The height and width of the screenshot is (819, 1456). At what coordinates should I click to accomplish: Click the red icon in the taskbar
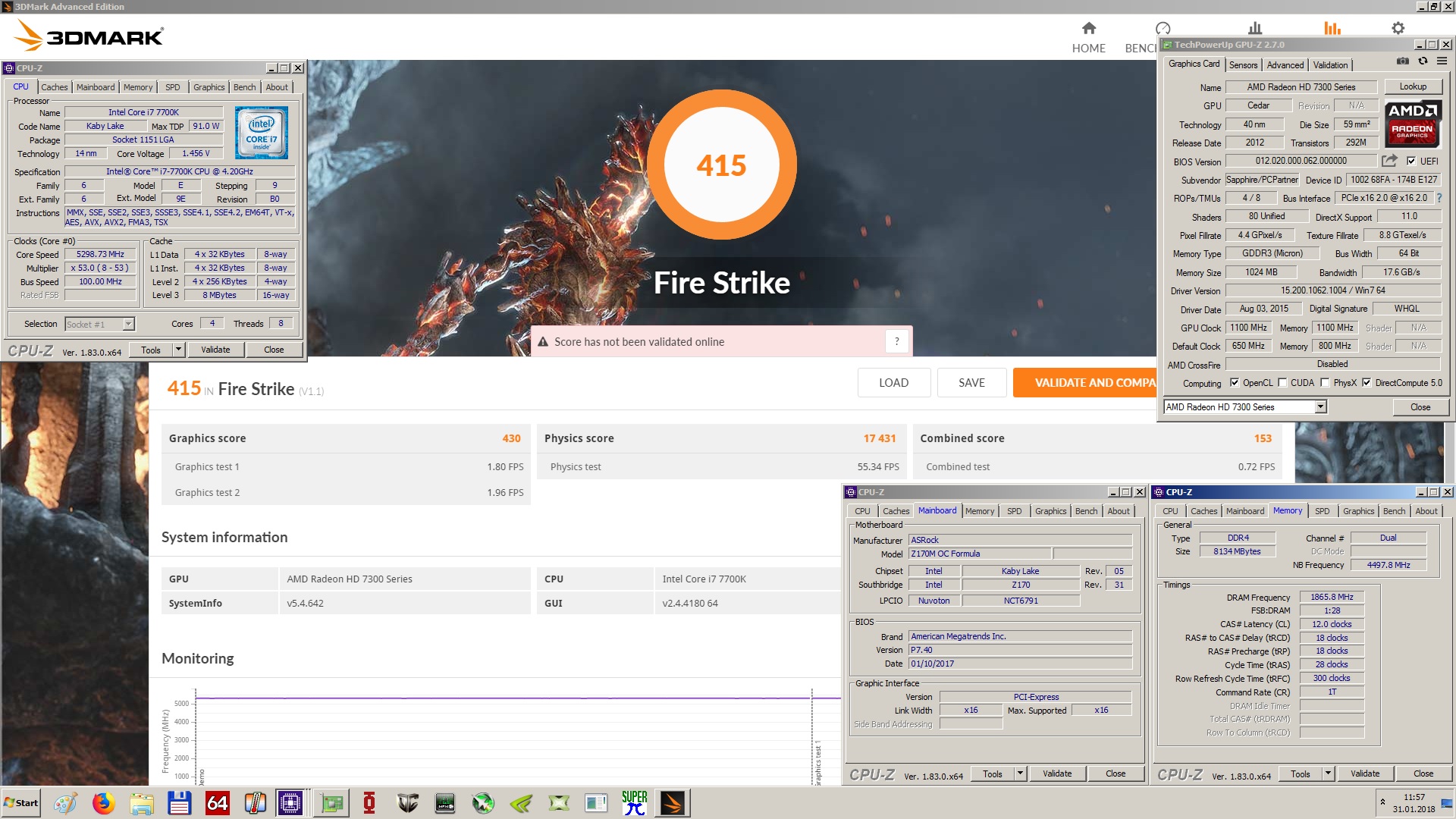click(x=369, y=803)
